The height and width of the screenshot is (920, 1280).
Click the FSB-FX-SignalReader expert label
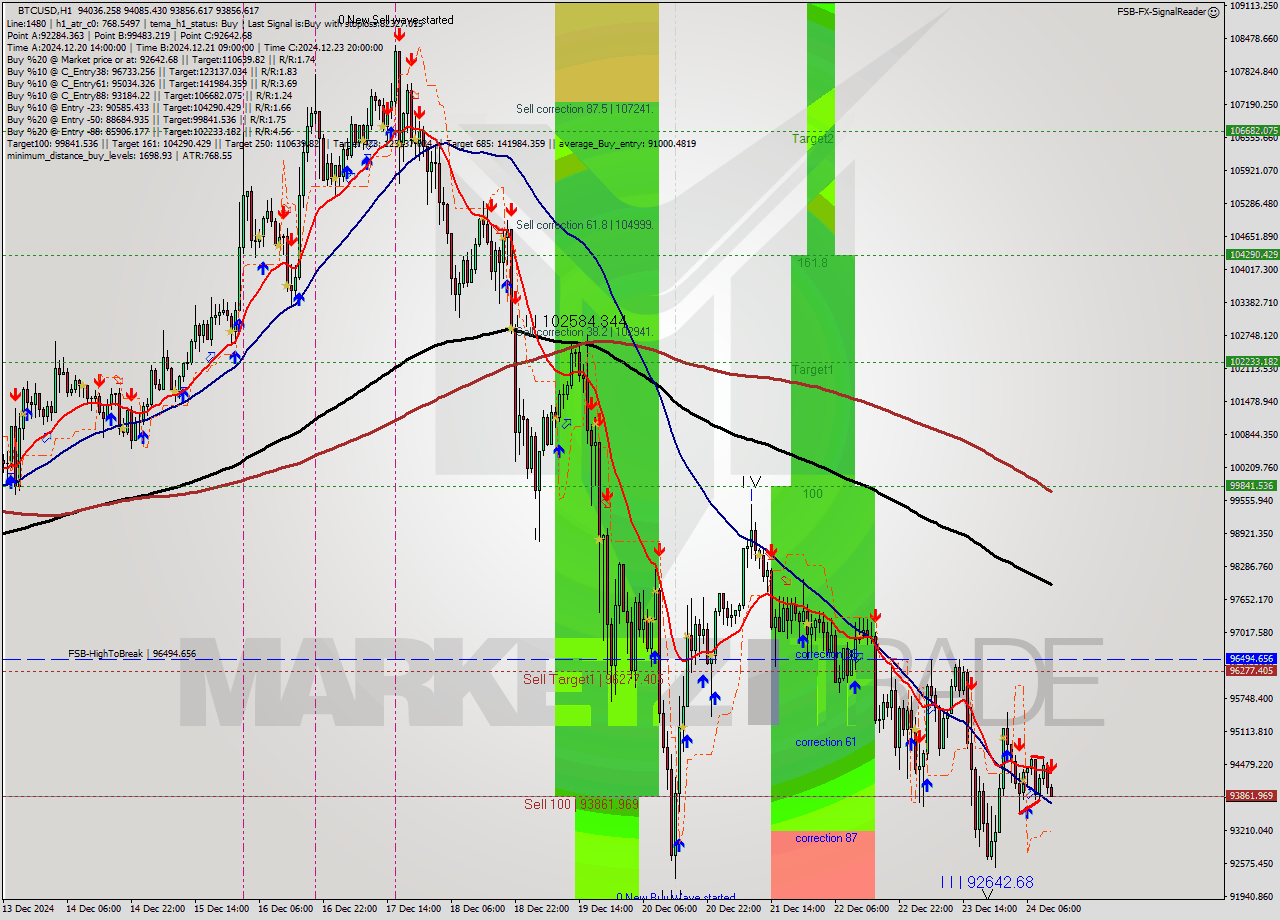[1161, 12]
